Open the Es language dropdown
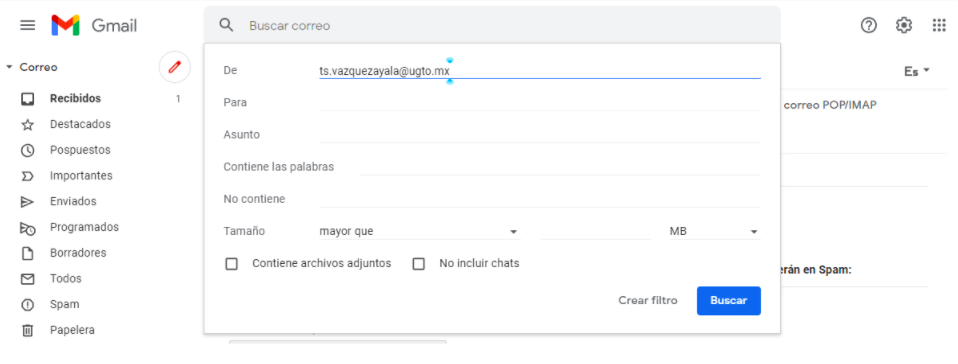The height and width of the screenshot is (364, 958). (x=917, y=71)
